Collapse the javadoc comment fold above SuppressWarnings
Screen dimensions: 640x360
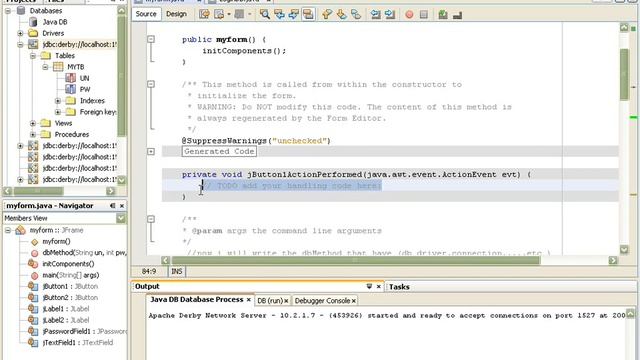coord(151,84)
